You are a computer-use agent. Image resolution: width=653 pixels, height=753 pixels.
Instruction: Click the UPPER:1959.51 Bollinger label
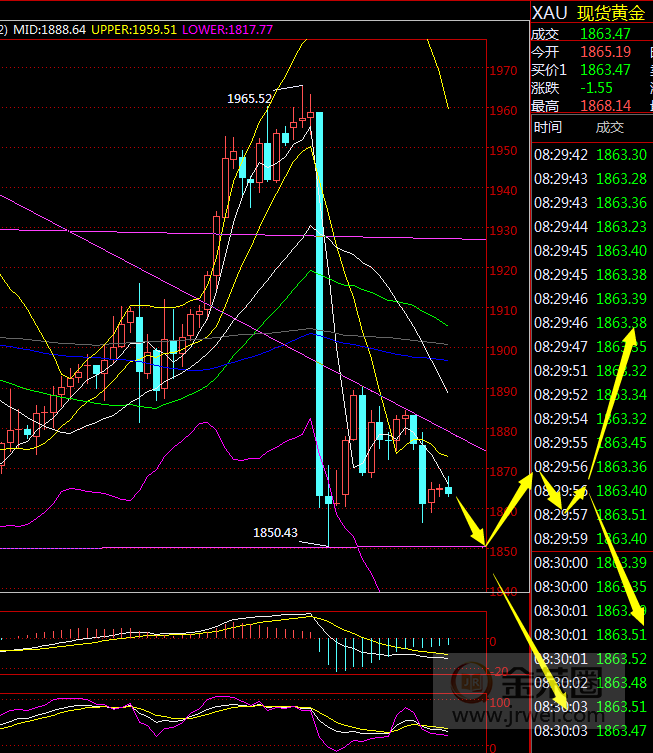pyautogui.click(x=134, y=30)
